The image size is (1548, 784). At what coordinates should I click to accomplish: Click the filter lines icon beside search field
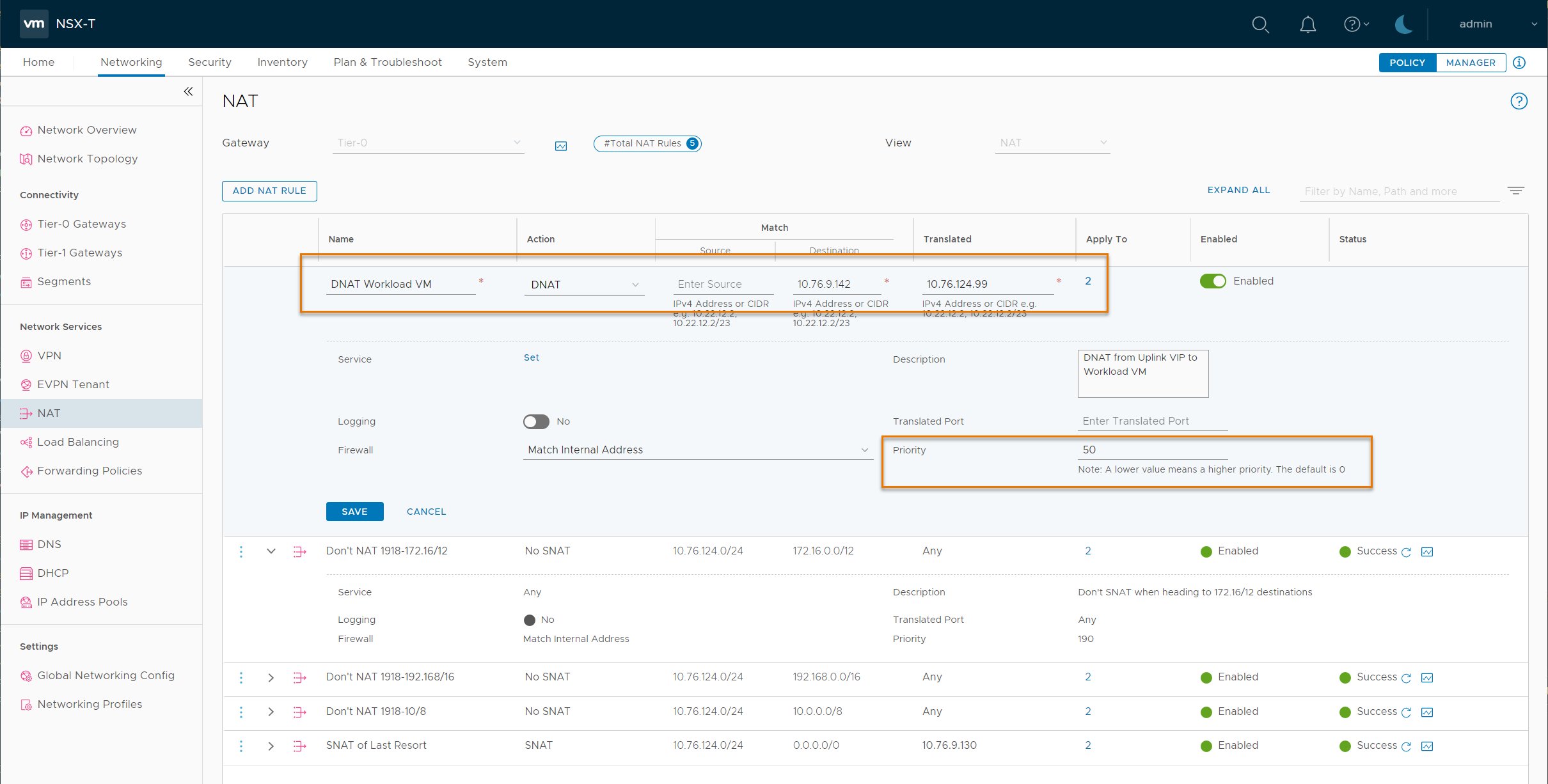pos(1515,191)
